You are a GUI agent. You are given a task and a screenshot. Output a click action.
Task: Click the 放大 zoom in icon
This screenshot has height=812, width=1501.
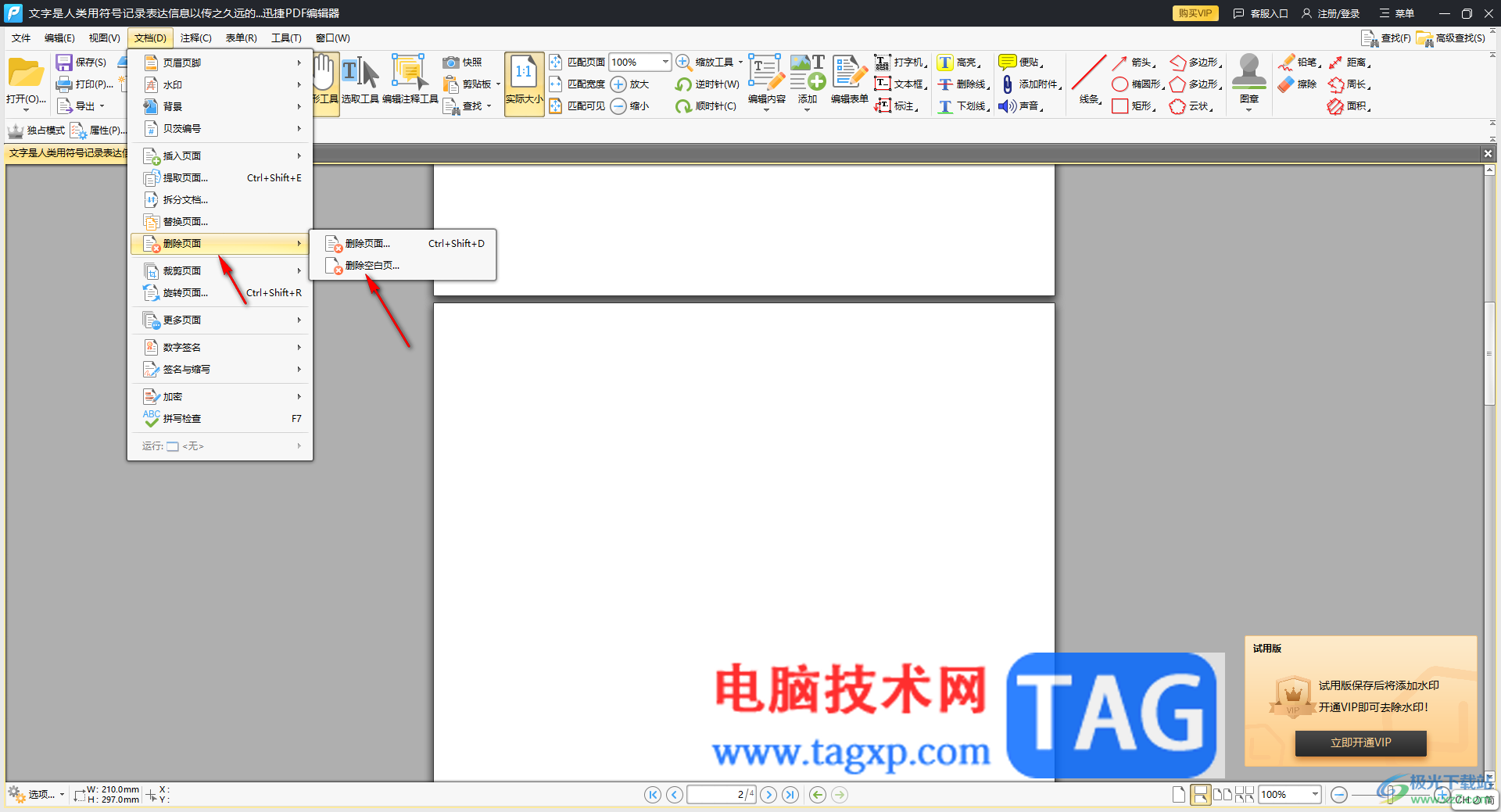click(618, 84)
